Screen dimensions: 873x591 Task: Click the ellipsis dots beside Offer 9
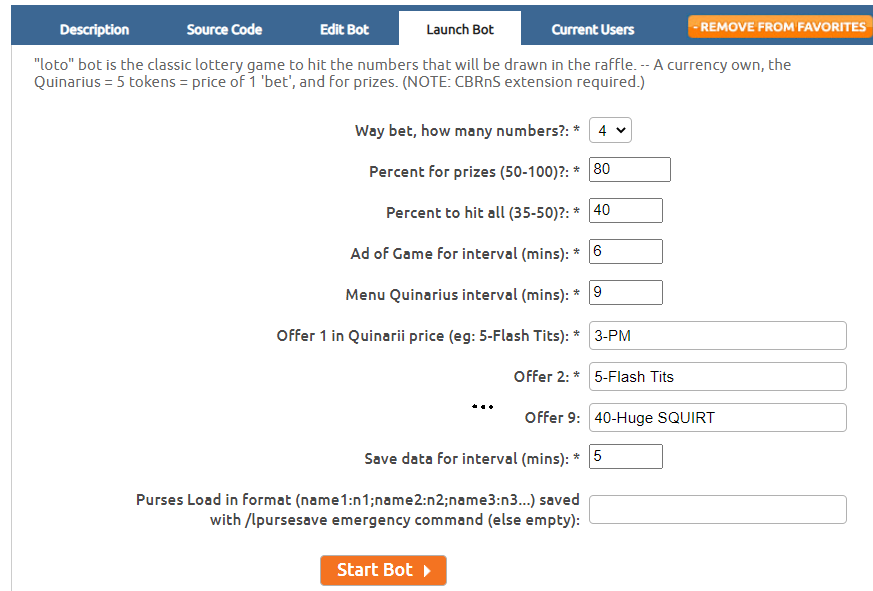coord(483,407)
